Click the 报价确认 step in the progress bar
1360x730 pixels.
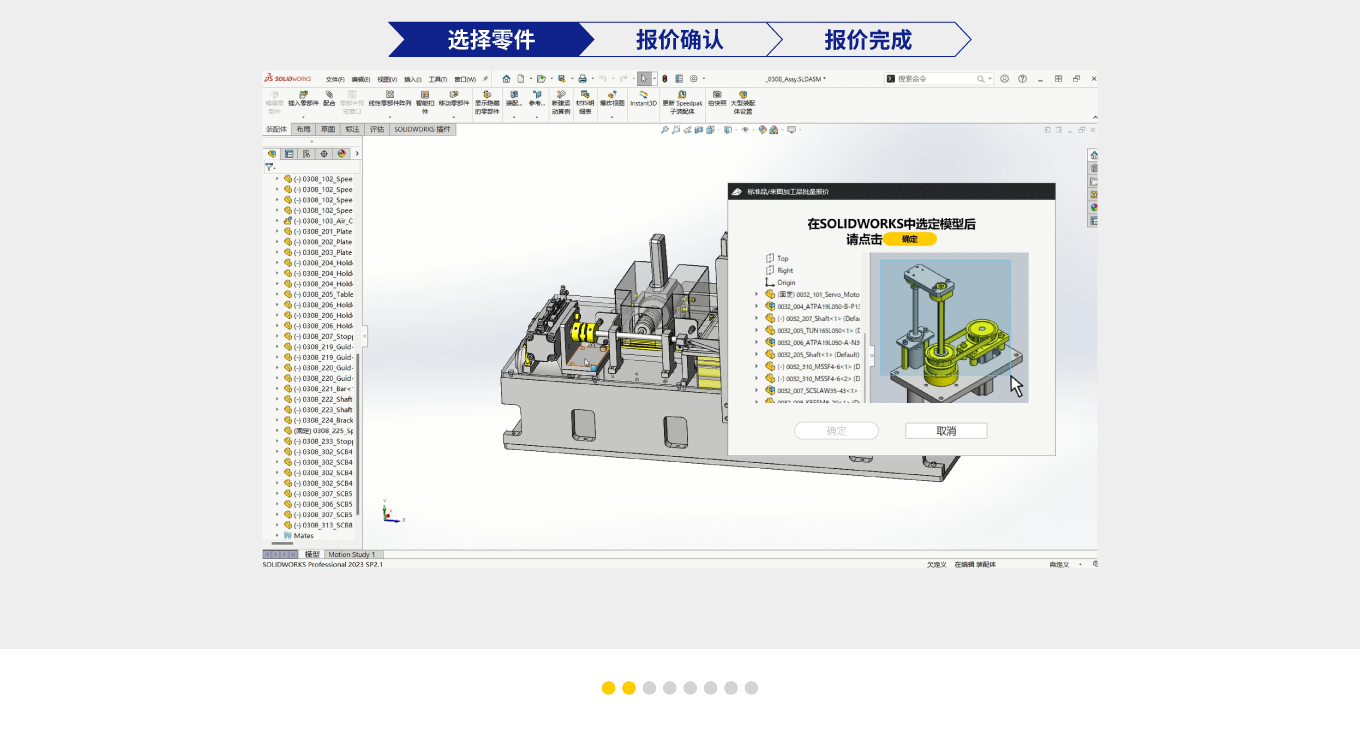[679, 40]
